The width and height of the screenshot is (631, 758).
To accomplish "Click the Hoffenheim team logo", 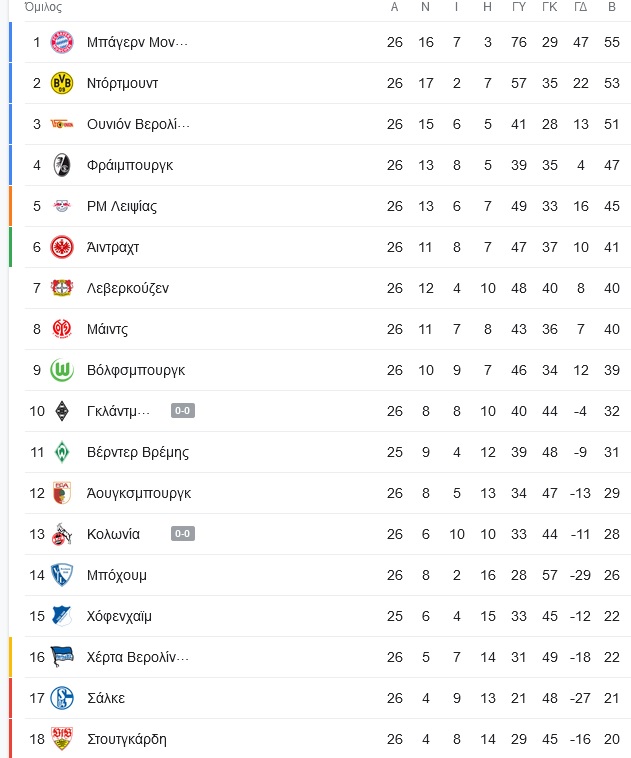I will pos(62,616).
